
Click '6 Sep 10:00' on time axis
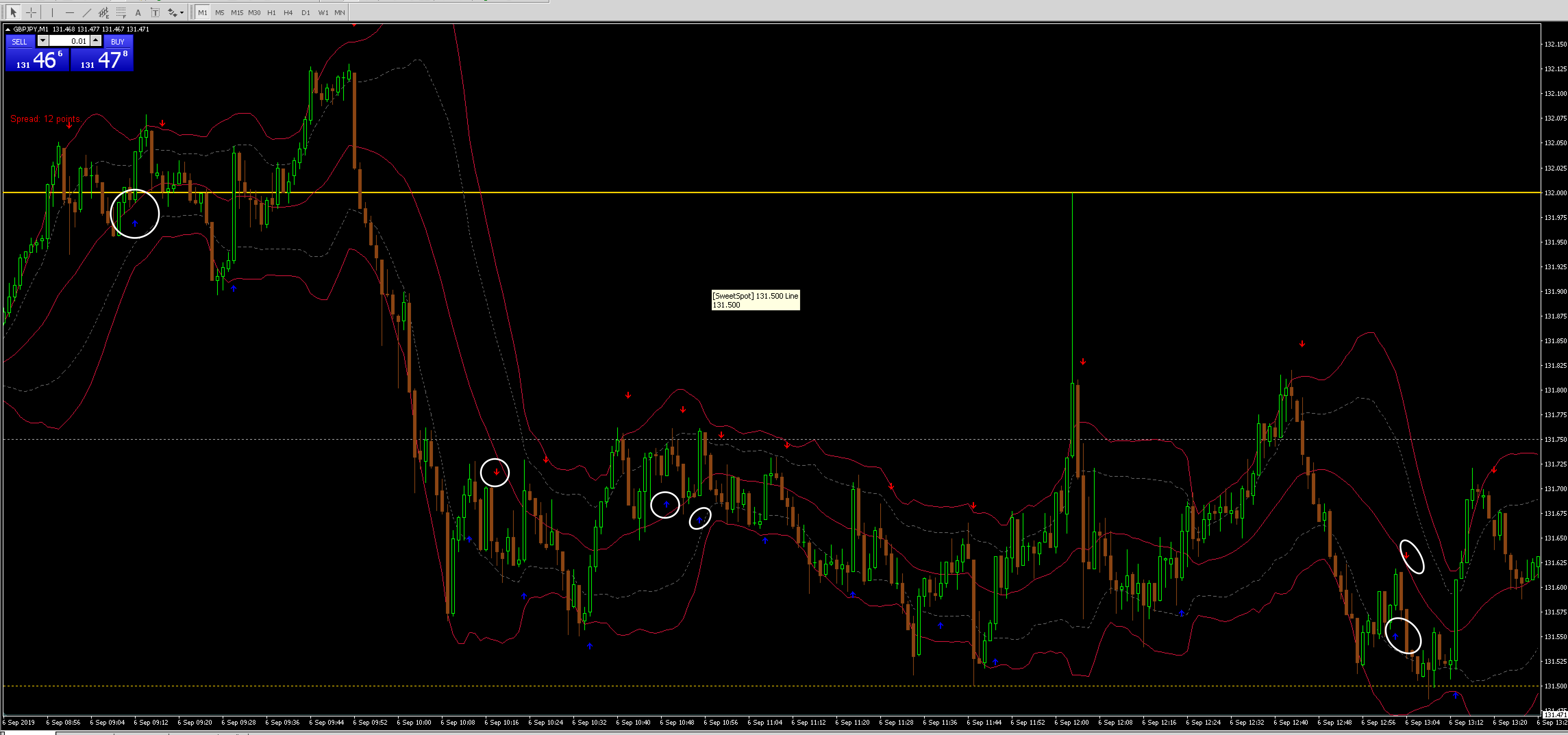point(414,722)
